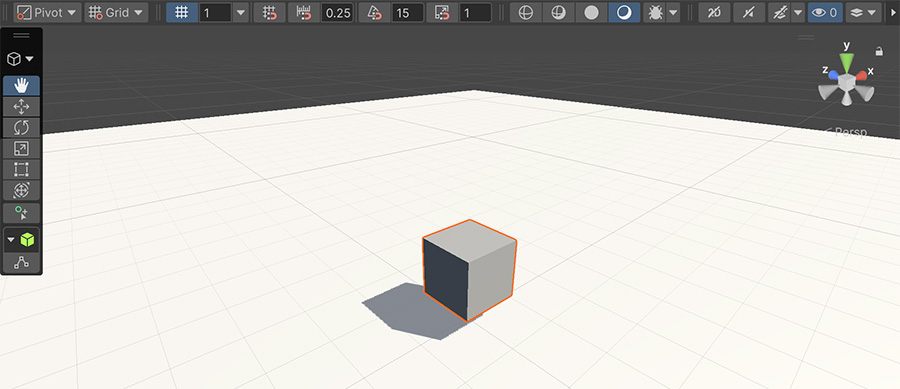Expand the toolbar overflow arrow
The height and width of the screenshot is (389, 900).
[x=893, y=13]
